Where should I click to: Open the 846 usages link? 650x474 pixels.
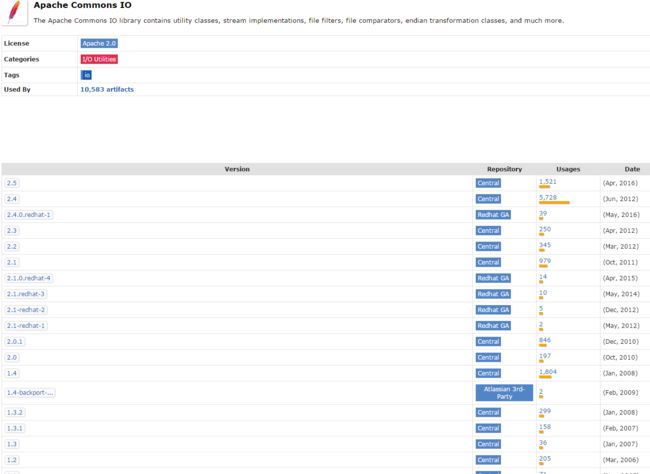[545, 340]
